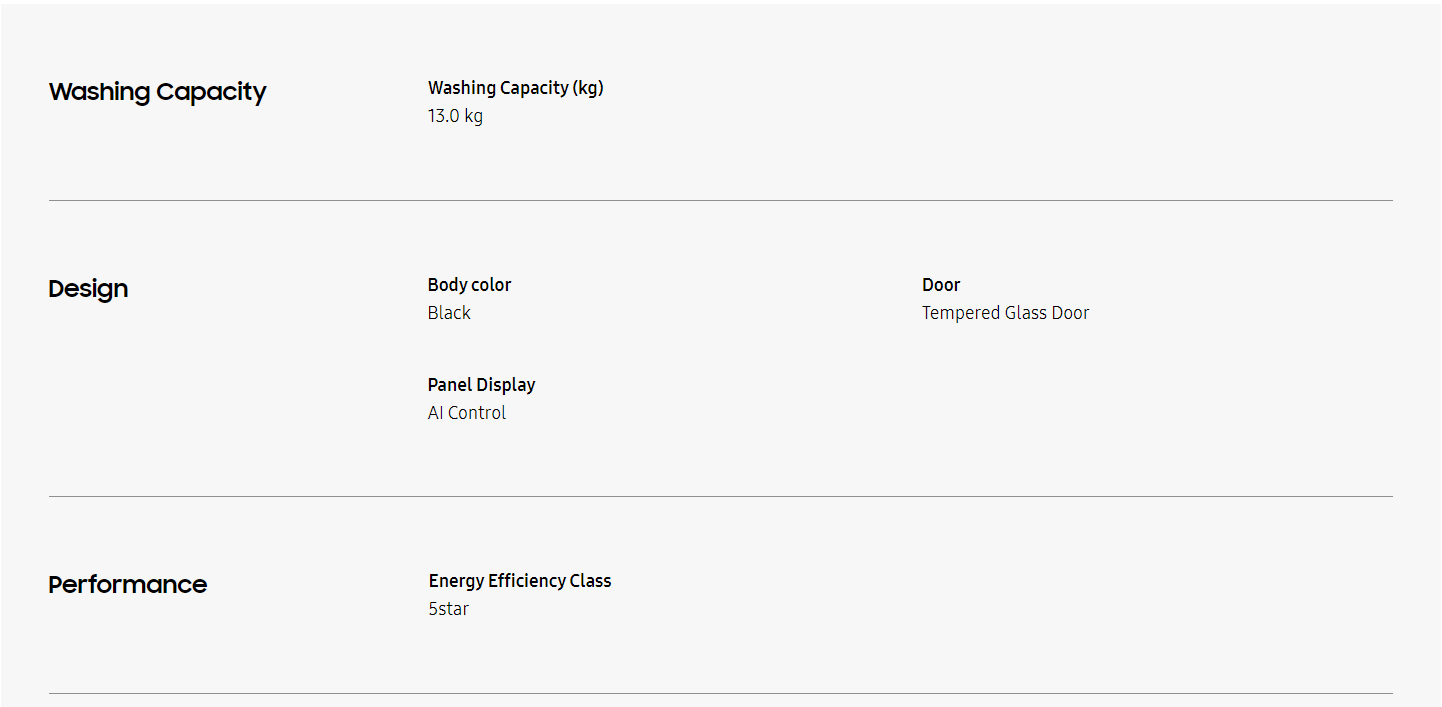Click the divider line below Washing Capacity
The image size is (1442, 707).
[720, 200]
